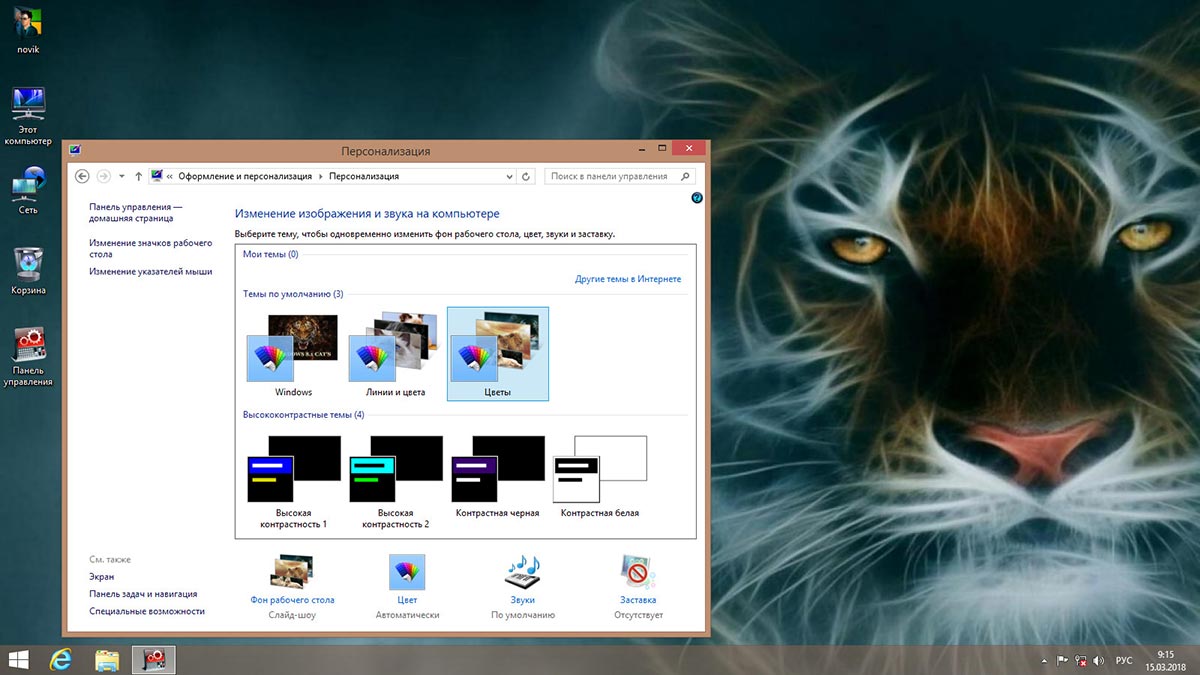Open the Recycle Bin desktop icon

[29, 264]
